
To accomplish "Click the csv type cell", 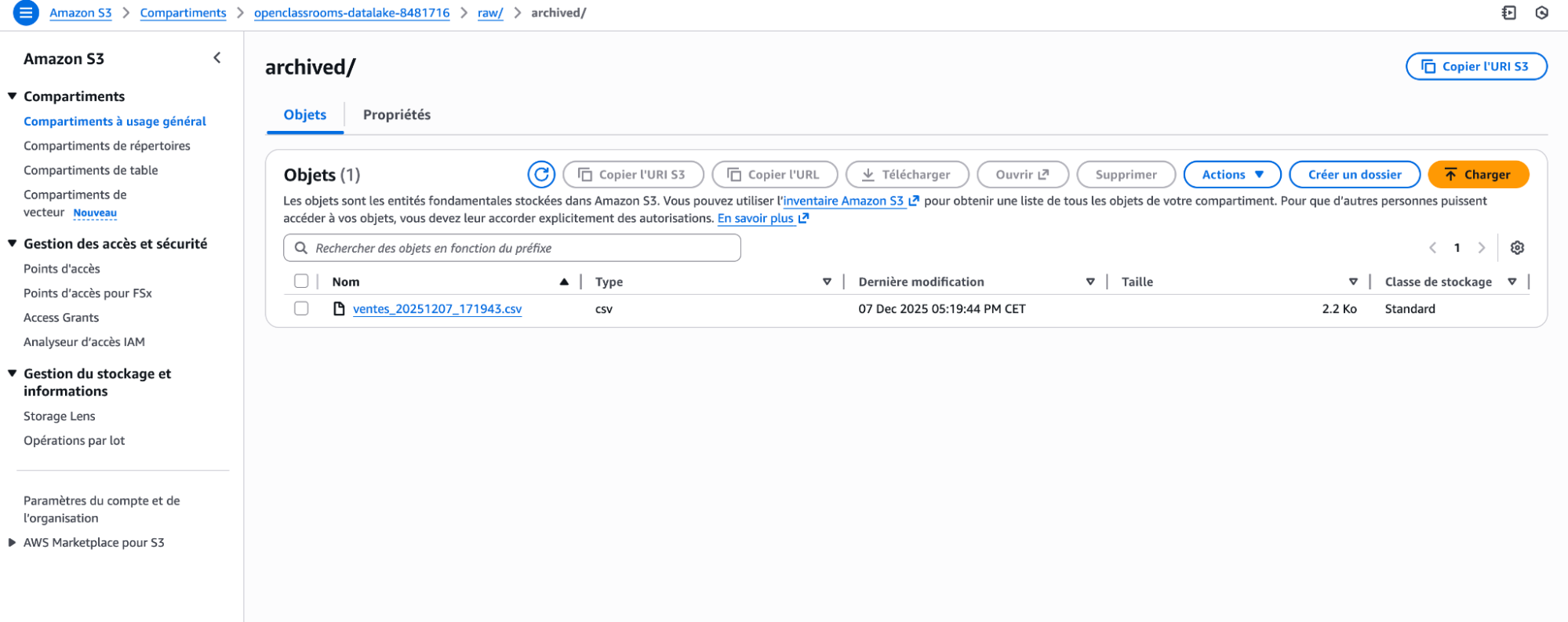I will (604, 308).
